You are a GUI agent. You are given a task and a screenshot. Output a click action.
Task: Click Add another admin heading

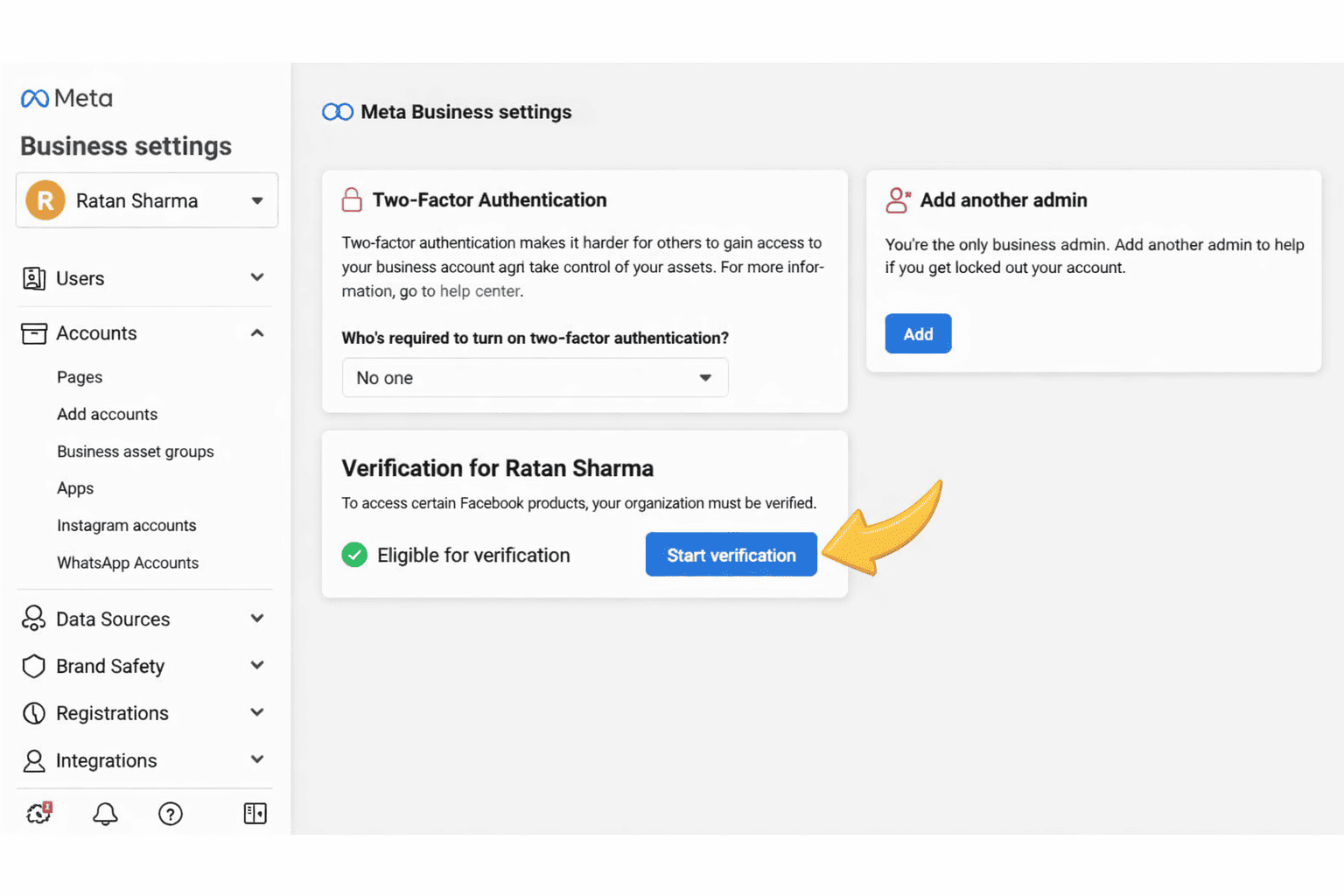click(1004, 200)
